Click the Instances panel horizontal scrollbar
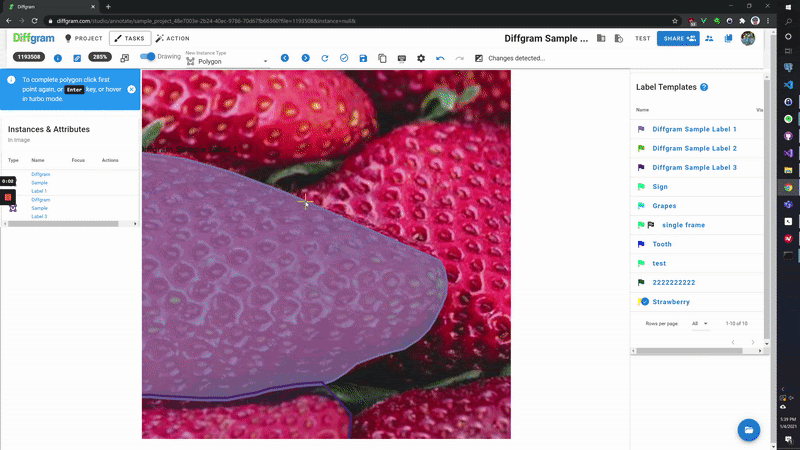The height and width of the screenshot is (450, 800). tap(63, 224)
